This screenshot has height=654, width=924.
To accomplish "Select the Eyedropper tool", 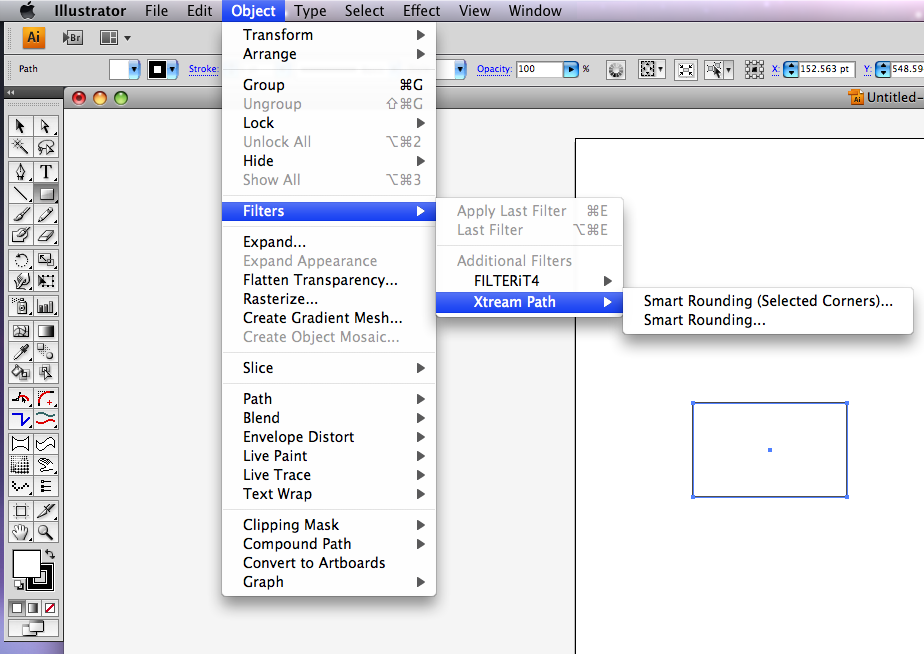I will click(21, 352).
